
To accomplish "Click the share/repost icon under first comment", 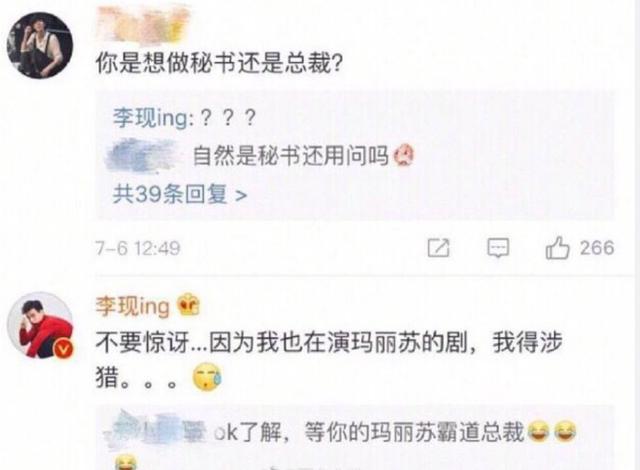I will coord(439,248).
